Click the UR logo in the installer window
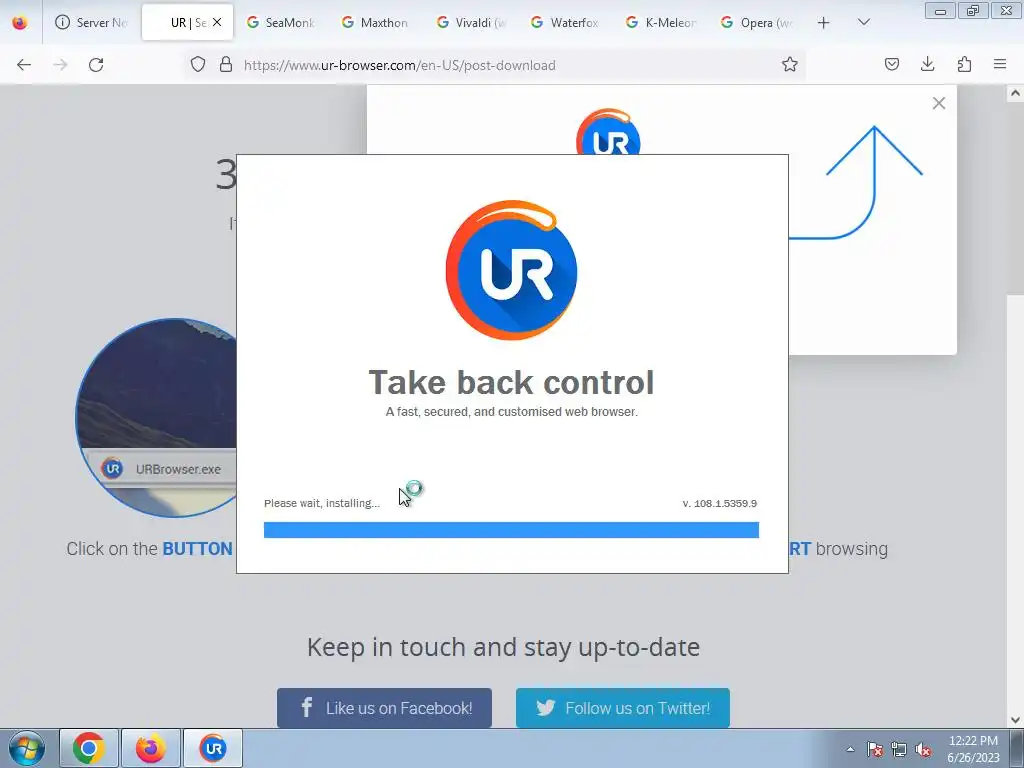 pos(511,269)
